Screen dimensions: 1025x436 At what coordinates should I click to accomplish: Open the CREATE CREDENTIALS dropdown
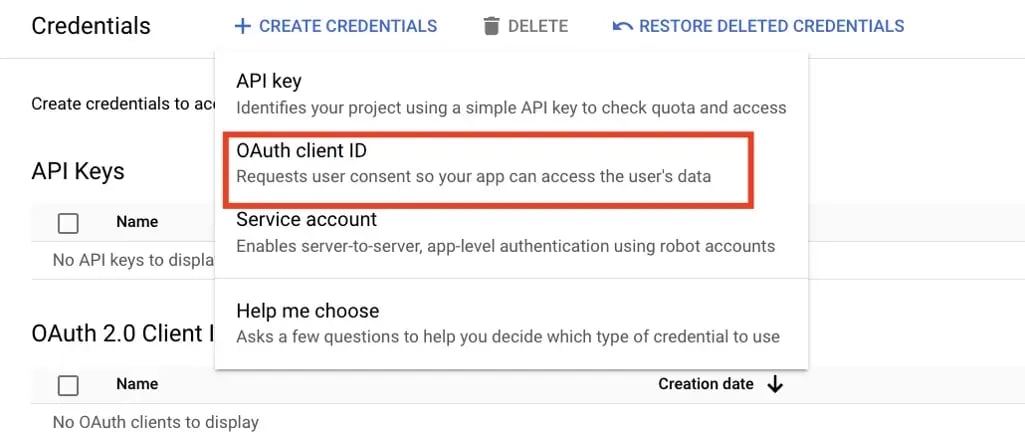pos(336,26)
